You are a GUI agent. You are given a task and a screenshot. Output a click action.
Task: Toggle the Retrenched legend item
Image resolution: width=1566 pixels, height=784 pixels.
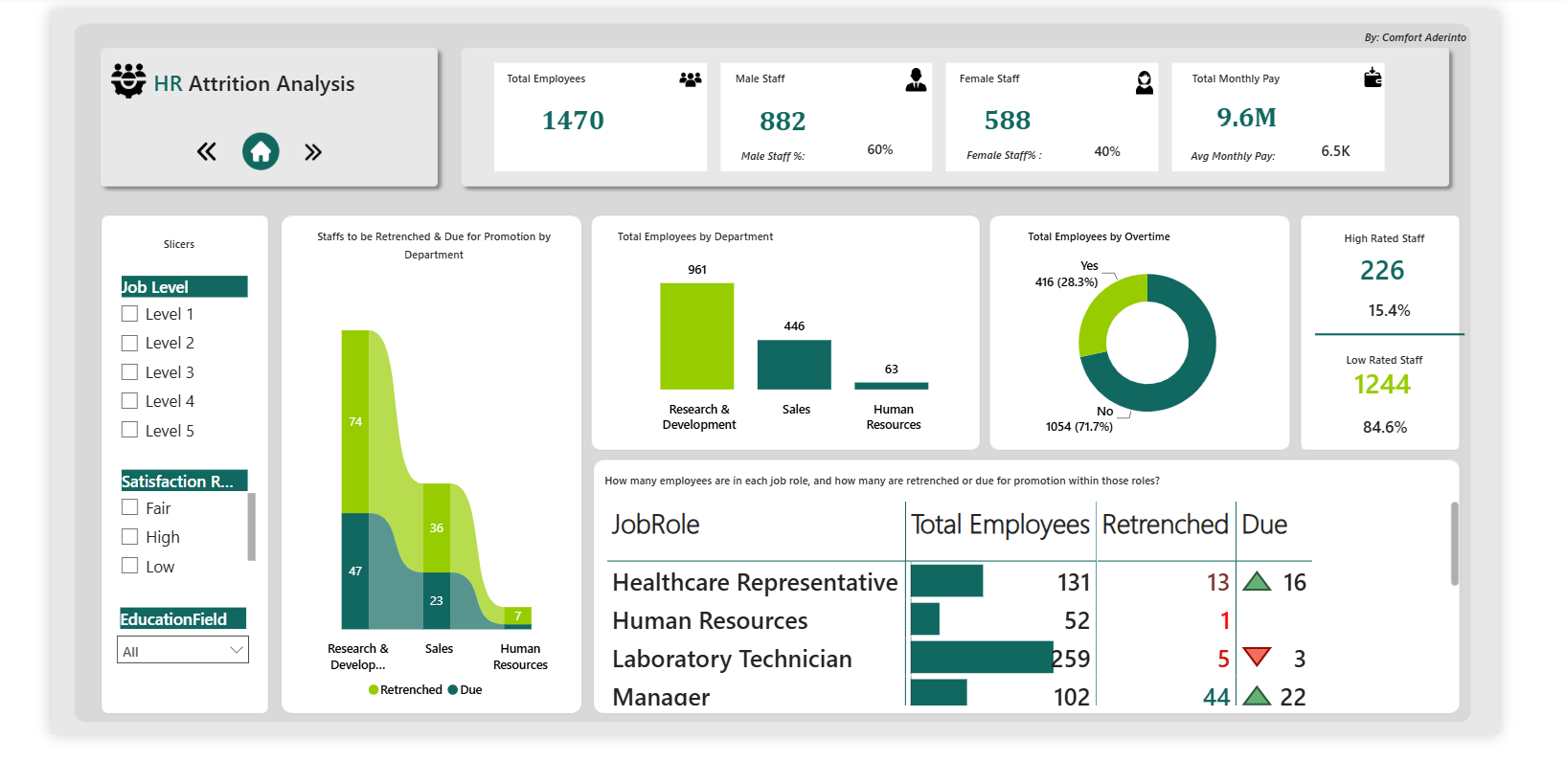(405, 689)
